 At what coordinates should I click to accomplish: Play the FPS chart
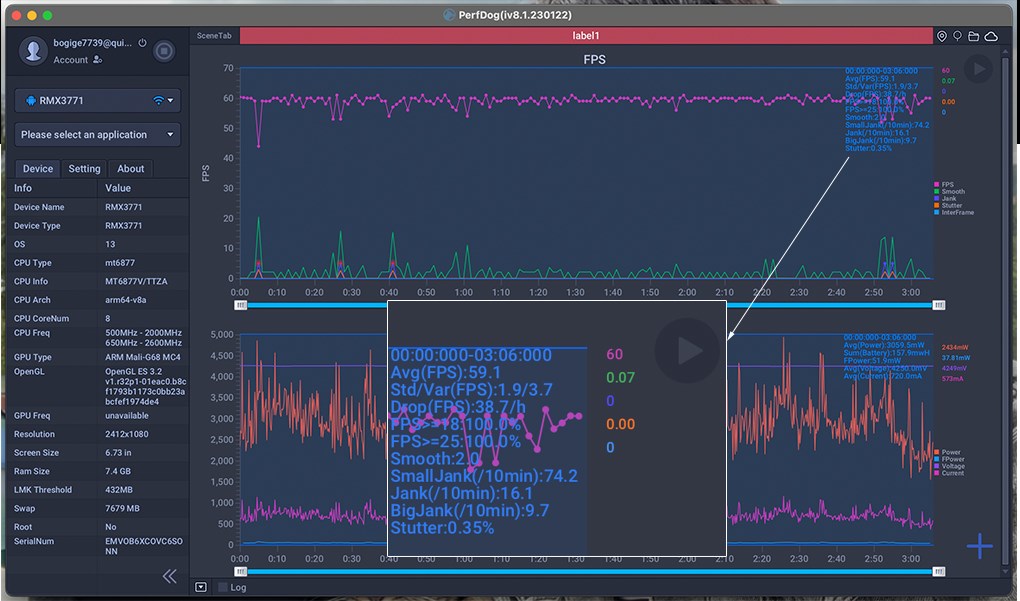tap(978, 68)
